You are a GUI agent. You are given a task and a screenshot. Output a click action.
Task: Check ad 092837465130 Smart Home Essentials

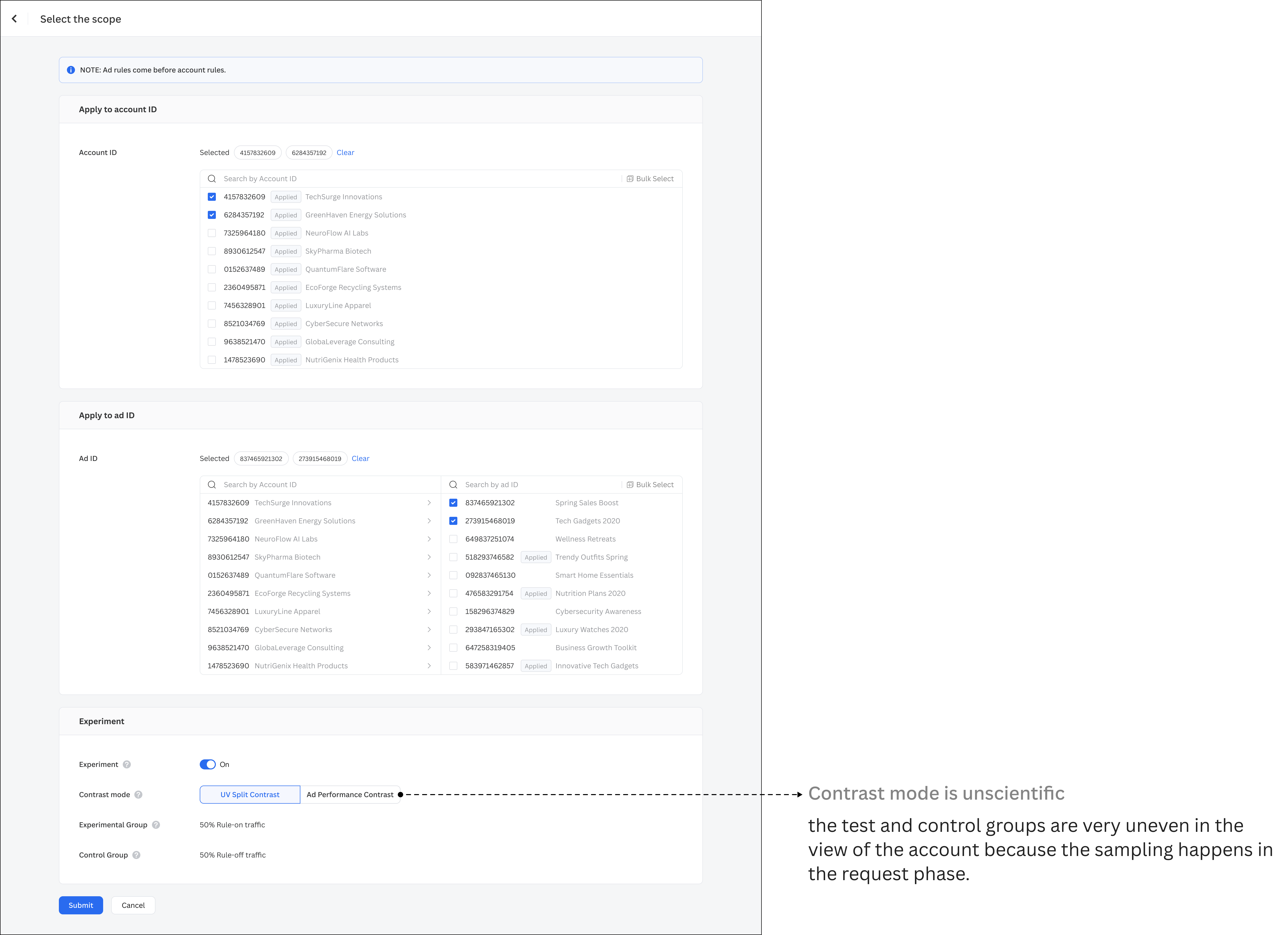tap(453, 575)
